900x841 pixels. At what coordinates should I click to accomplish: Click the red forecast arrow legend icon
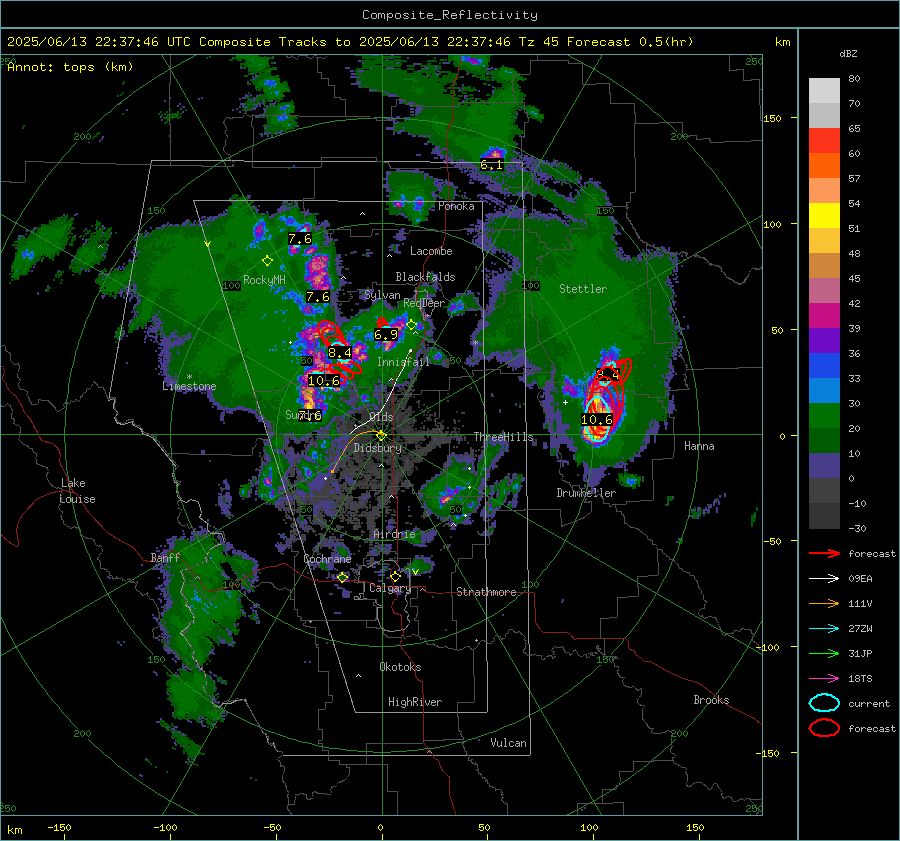point(824,553)
